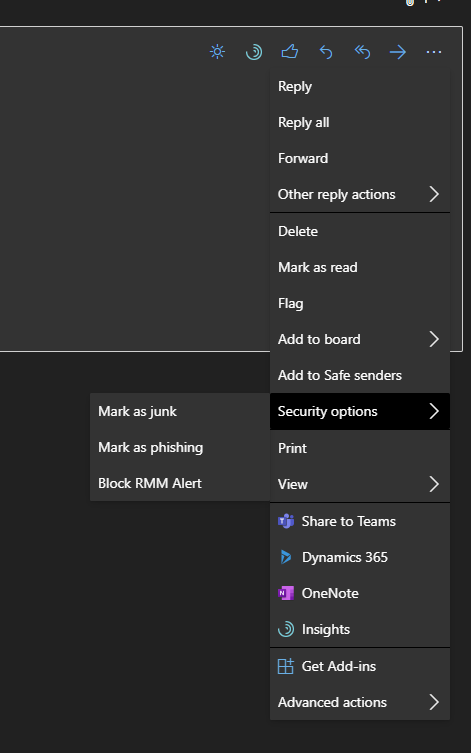Click the Add to board label
471x753 pixels.
coord(319,339)
